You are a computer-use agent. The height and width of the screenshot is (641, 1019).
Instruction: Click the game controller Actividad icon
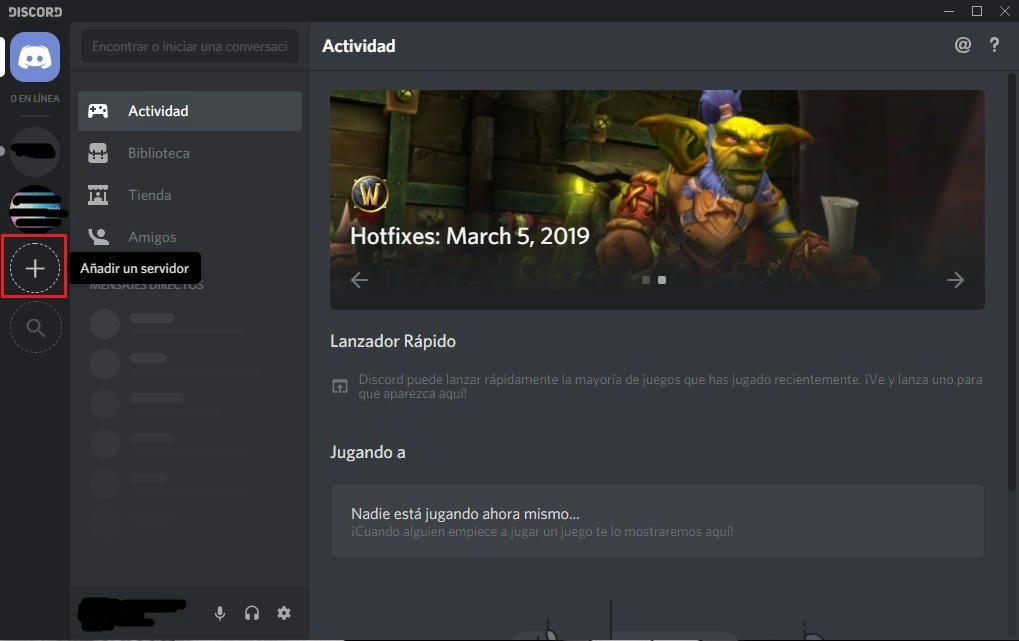click(98, 111)
